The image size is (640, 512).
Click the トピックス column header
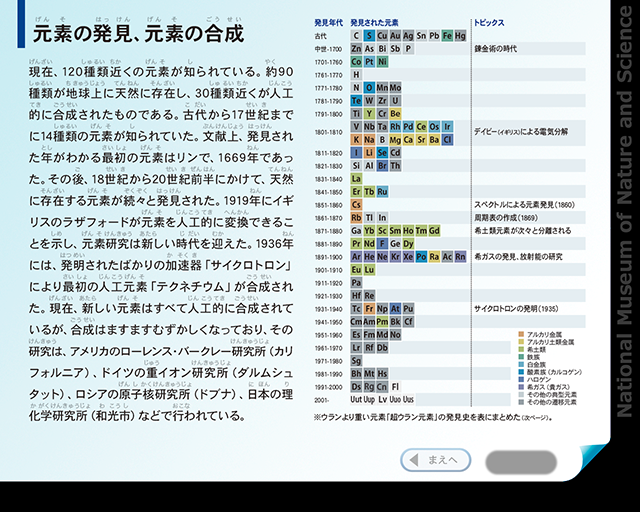click(489, 23)
